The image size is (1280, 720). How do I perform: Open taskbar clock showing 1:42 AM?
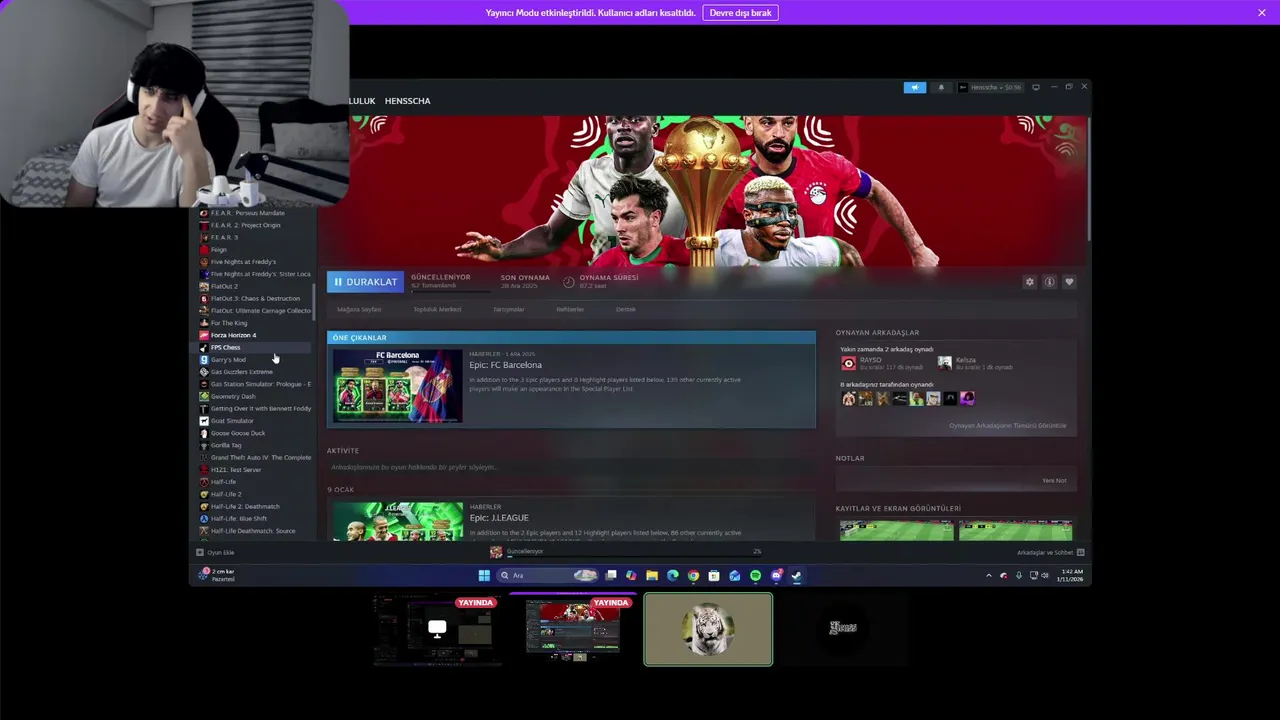pos(1072,575)
